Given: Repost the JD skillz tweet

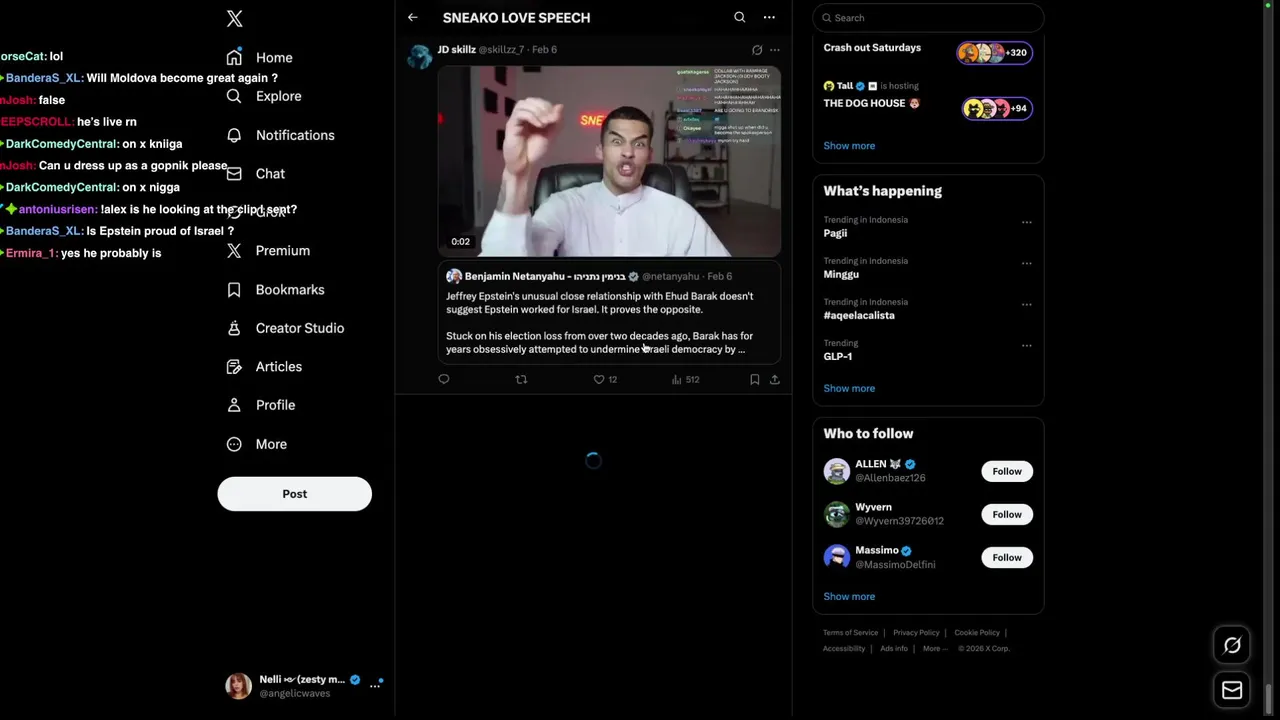Looking at the screenshot, I should pyautogui.click(x=521, y=379).
